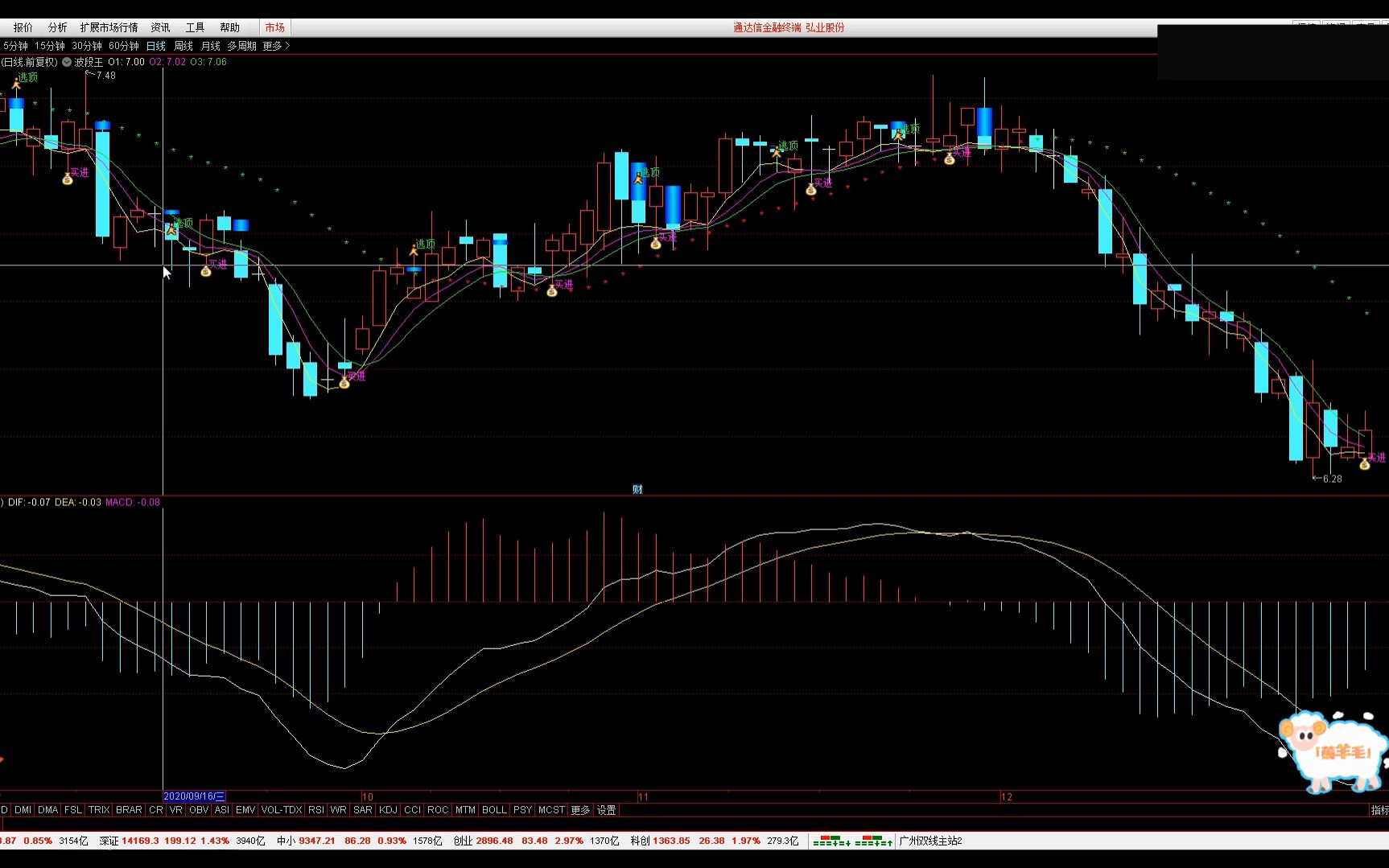Select the CCI indicator tab
The height and width of the screenshot is (868, 1389).
[x=412, y=810]
